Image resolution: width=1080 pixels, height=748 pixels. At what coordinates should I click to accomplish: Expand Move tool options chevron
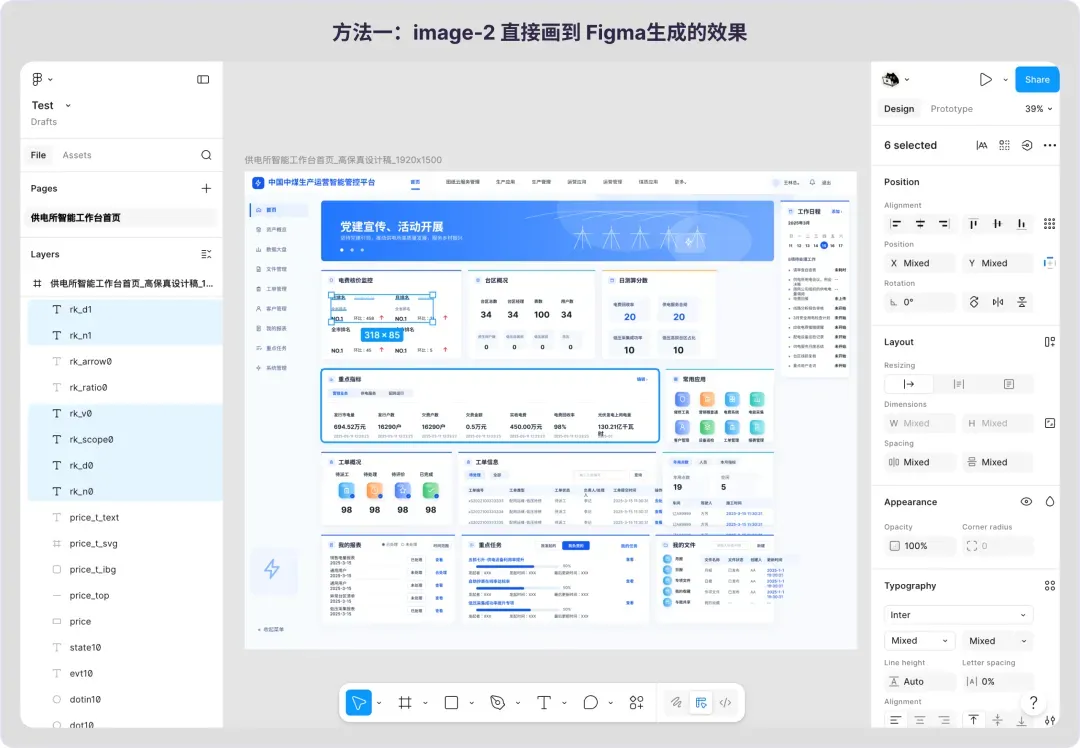(x=379, y=703)
